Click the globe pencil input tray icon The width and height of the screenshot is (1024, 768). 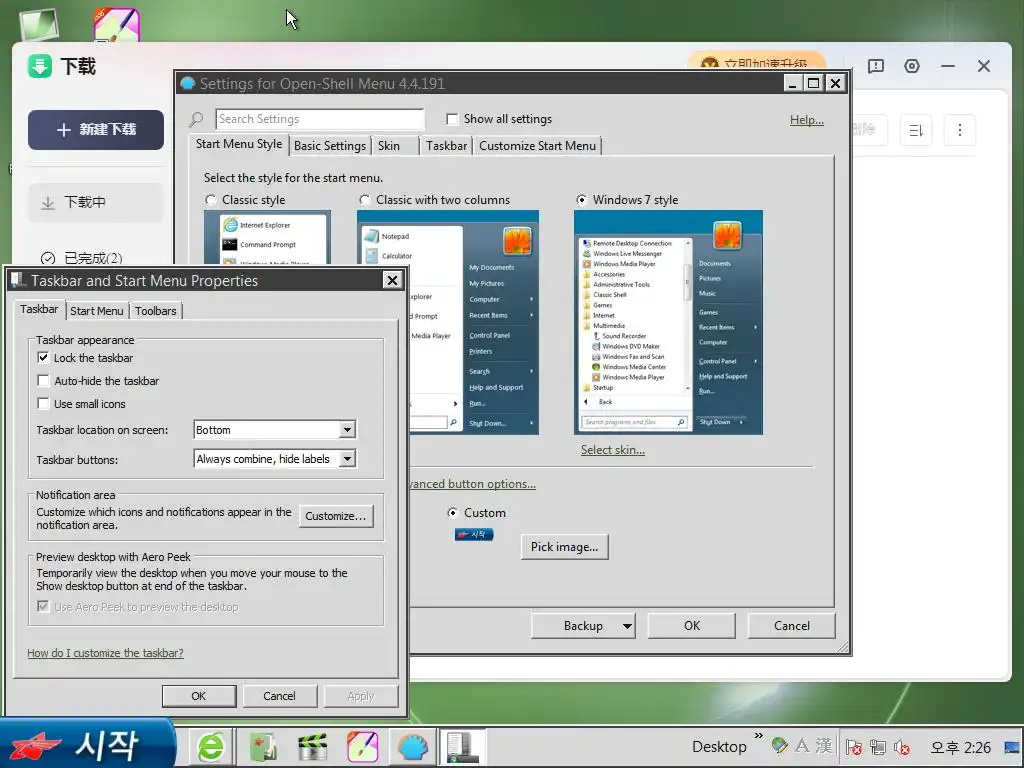[779, 745]
